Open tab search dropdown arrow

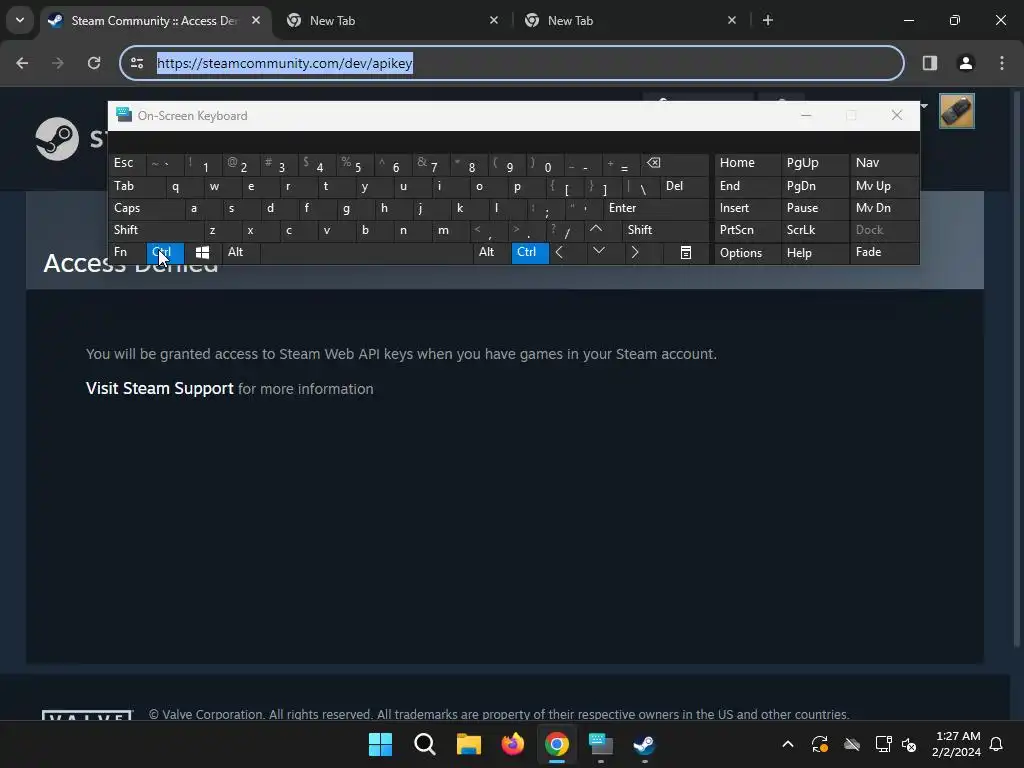click(20, 20)
